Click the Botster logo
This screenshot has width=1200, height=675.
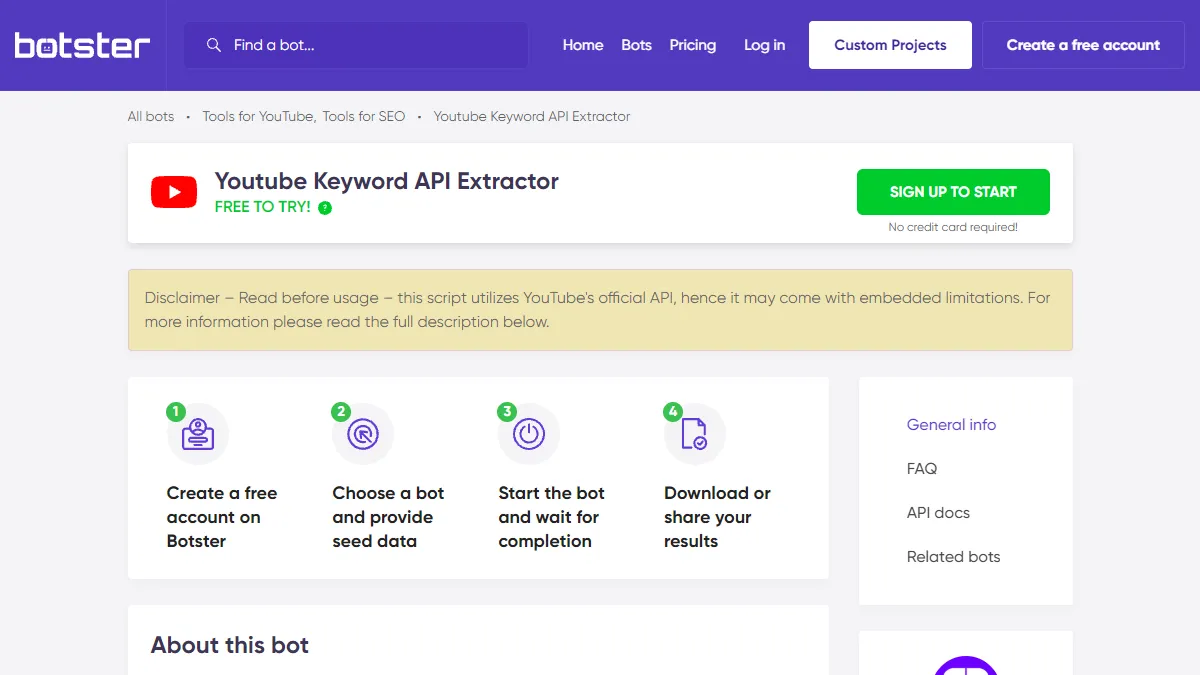tap(82, 45)
